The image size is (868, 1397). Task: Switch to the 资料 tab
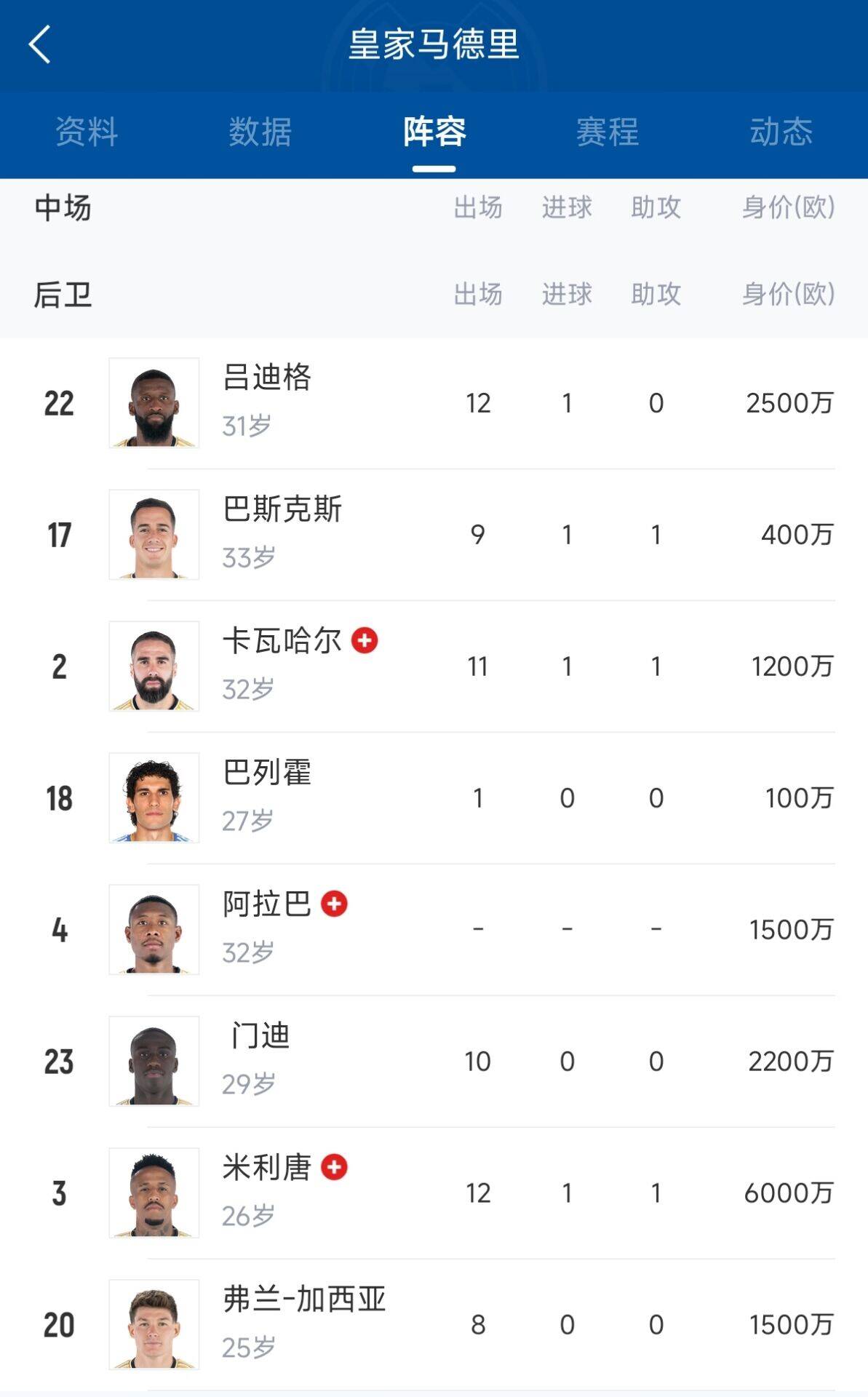pyautogui.click(x=87, y=132)
